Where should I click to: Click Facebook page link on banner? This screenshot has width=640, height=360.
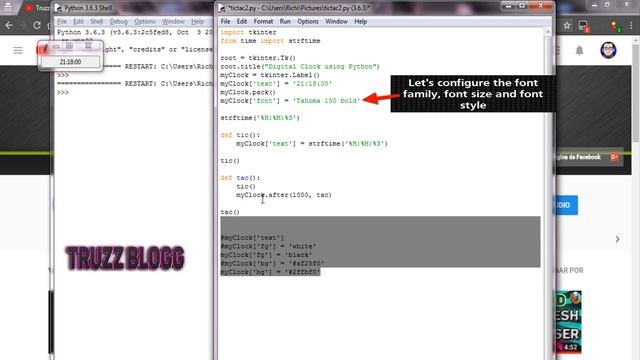pyautogui.click(x=578, y=157)
